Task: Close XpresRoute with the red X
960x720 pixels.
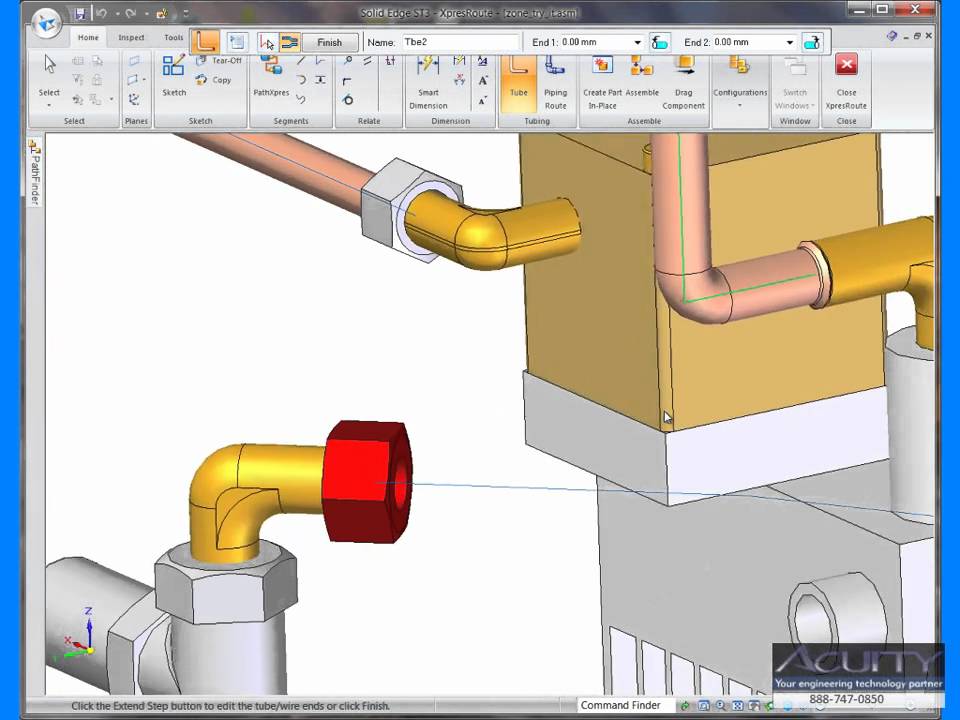Action: click(x=846, y=64)
